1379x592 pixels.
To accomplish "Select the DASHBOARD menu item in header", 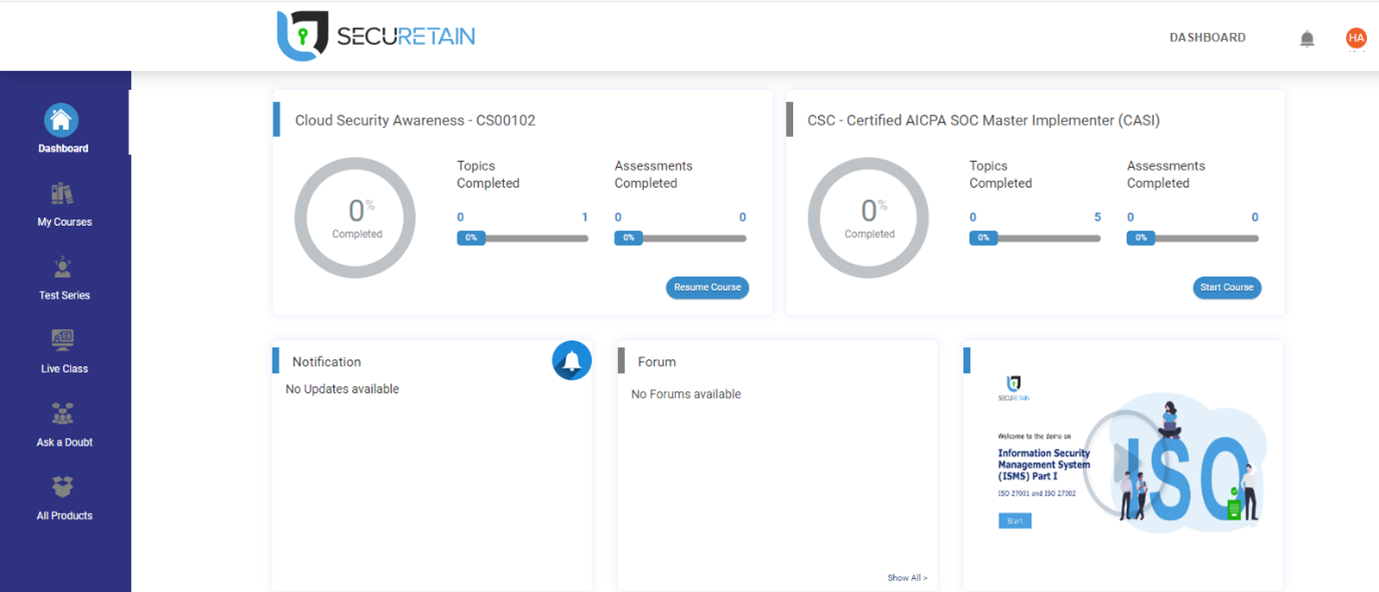I will [1207, 38].
